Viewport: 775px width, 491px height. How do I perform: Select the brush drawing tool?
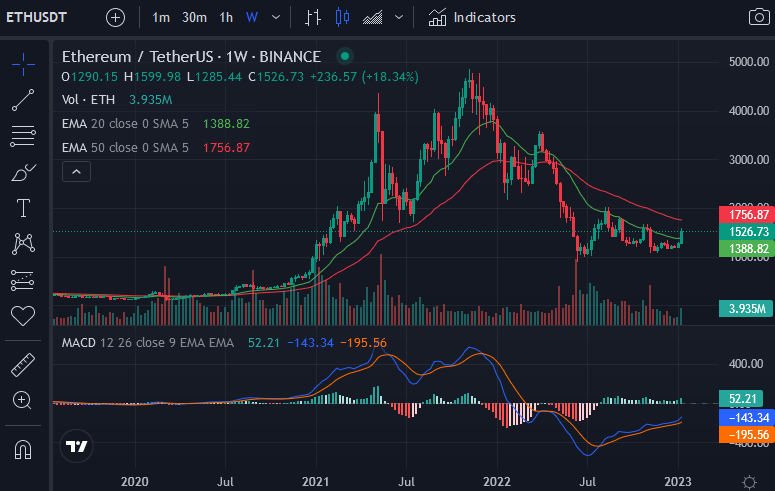pos(23,172)
